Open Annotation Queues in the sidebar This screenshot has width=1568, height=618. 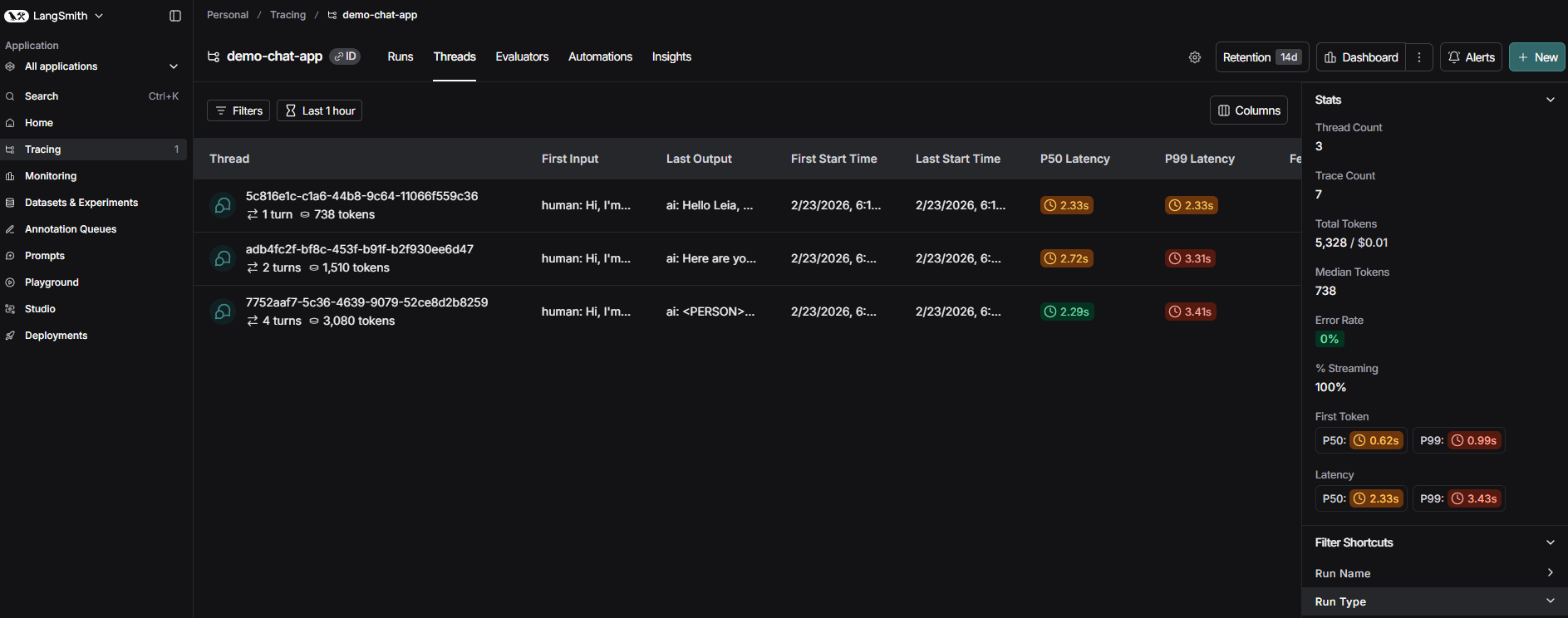93,229
